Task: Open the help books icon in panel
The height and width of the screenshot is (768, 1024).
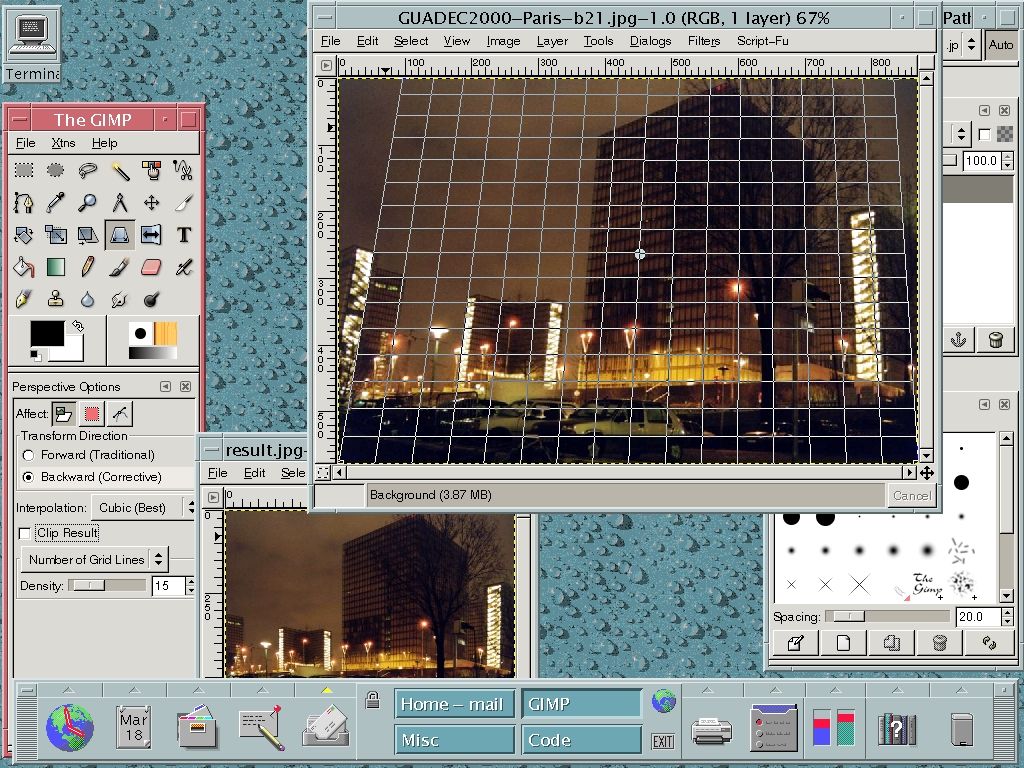Action: [x=898, y=728]
